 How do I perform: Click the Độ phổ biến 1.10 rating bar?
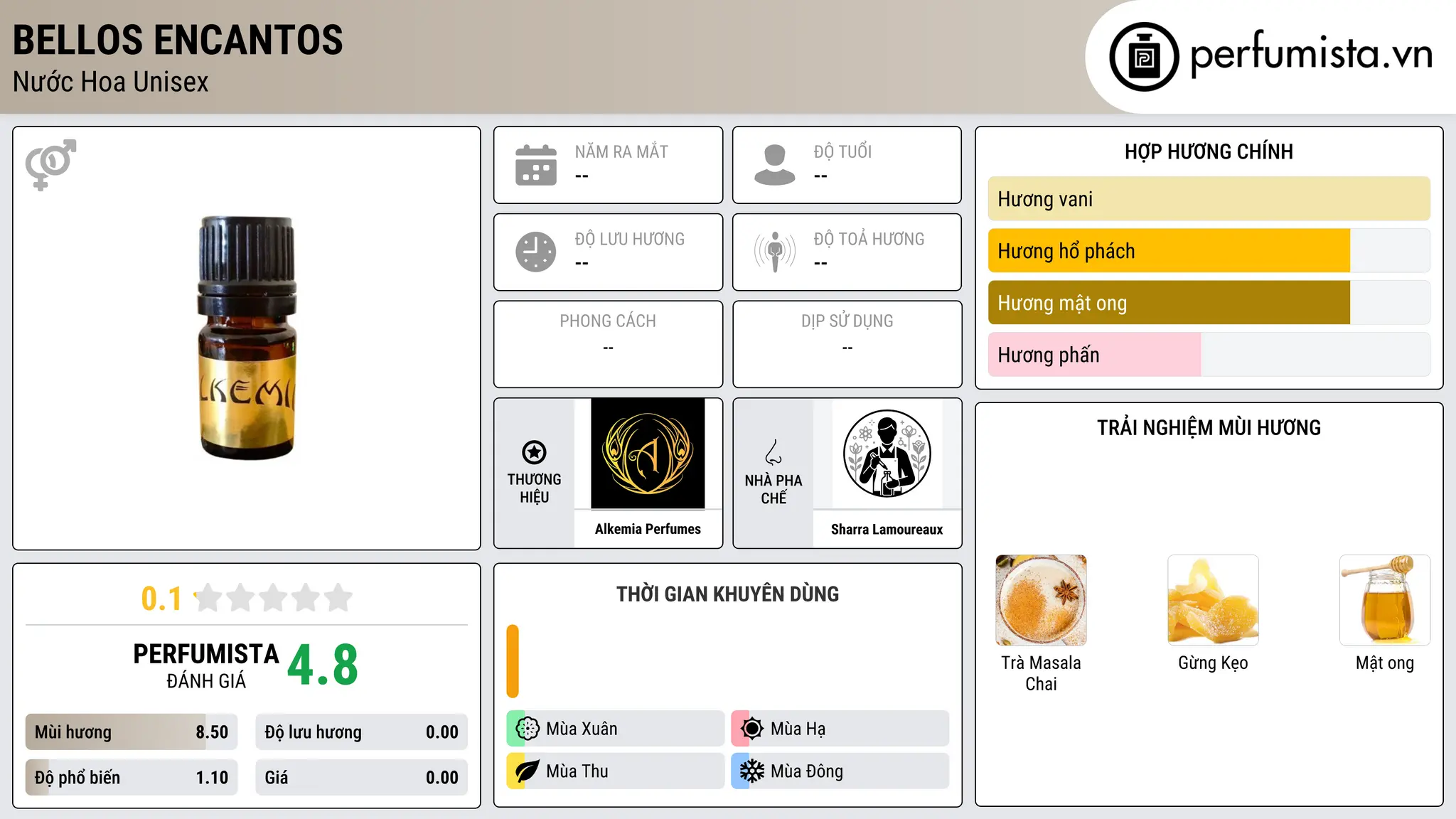[132, 778]
